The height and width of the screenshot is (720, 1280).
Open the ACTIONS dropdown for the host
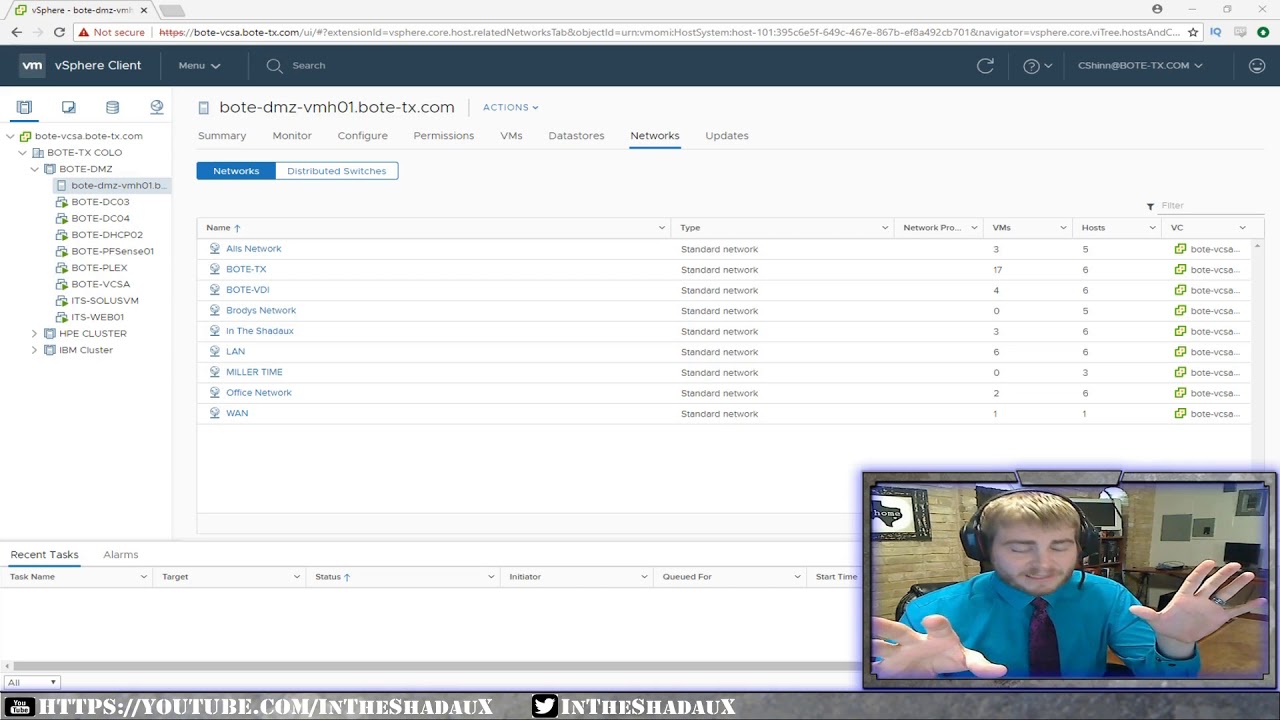(x=510, y=107)
